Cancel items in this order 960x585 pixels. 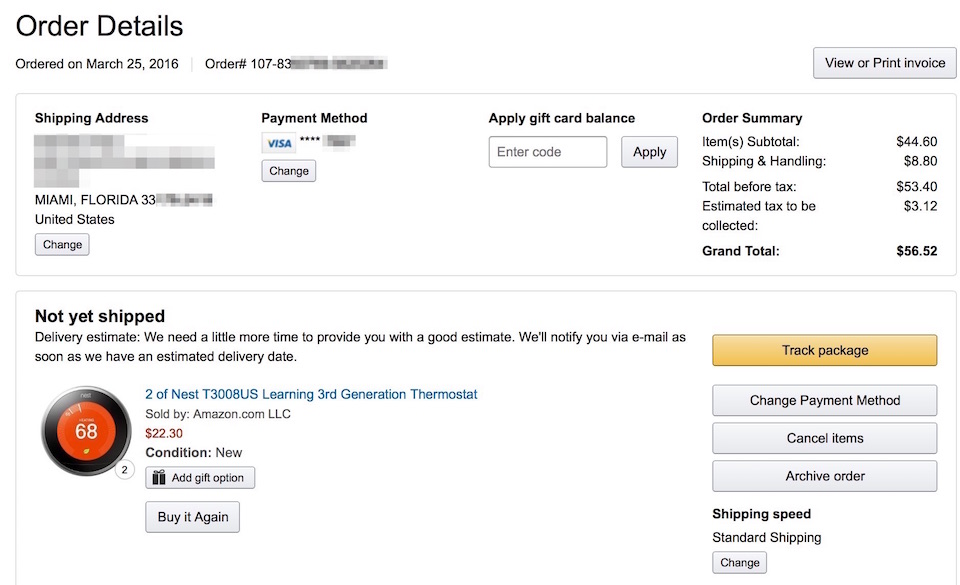[824, 438]
